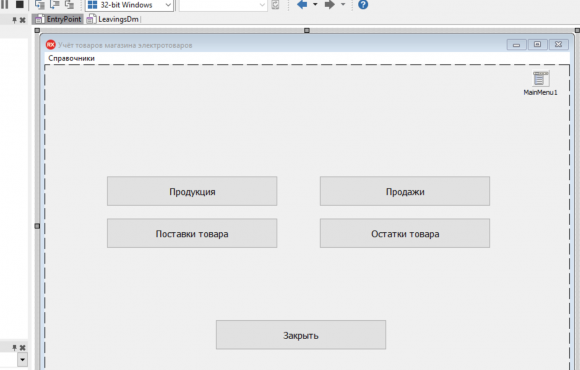Click the pause debugging icon
Viewport: 580px width, 370px height.
pos(4,4)
